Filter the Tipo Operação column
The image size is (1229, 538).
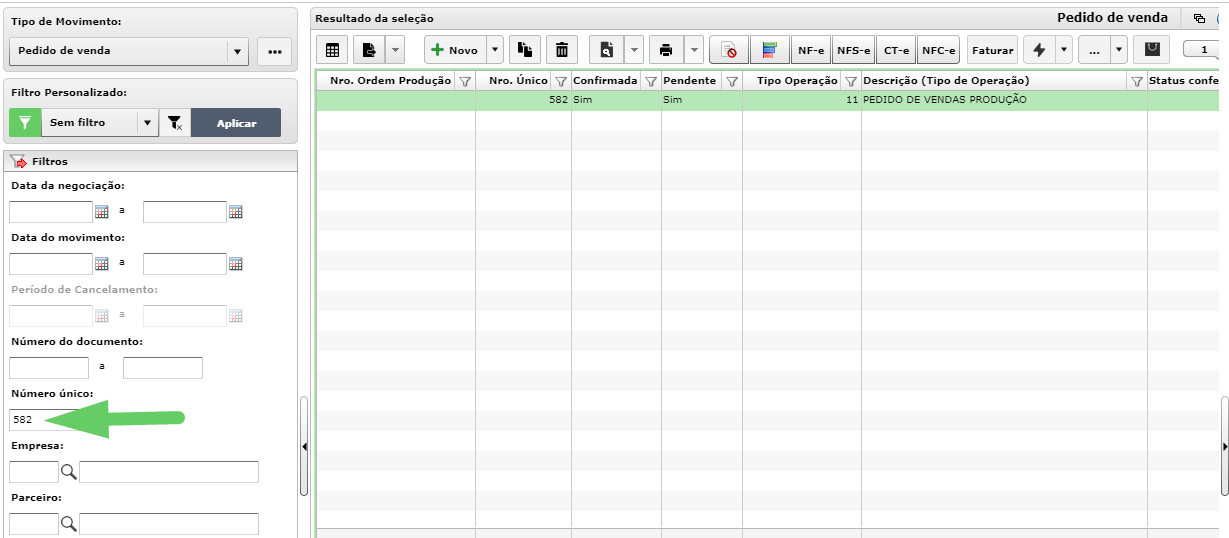[x=851, y=81]
